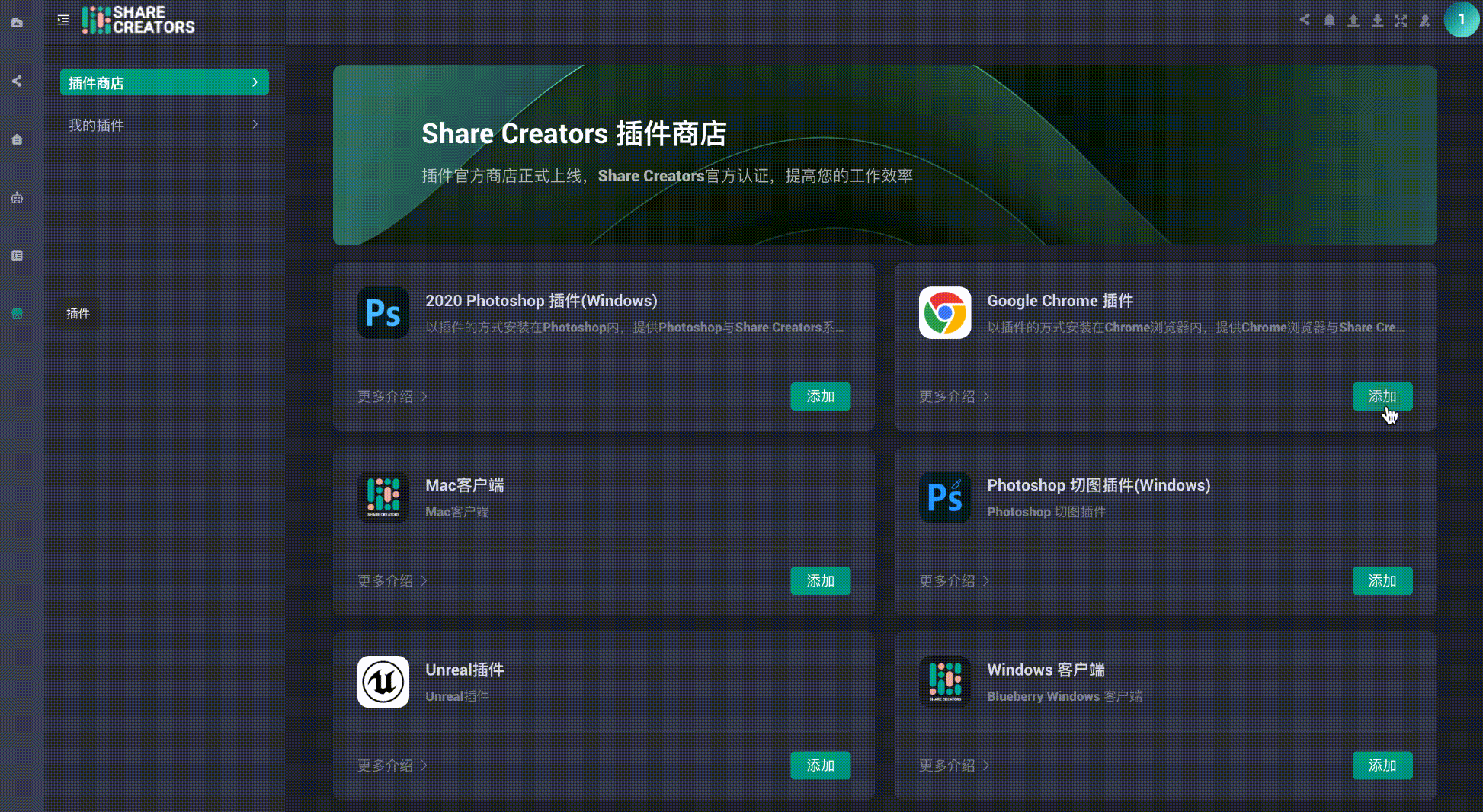Click the Unreal插件 card title
The height and width of the screenshot is (812, 1483).
click(x=464, y=670)
